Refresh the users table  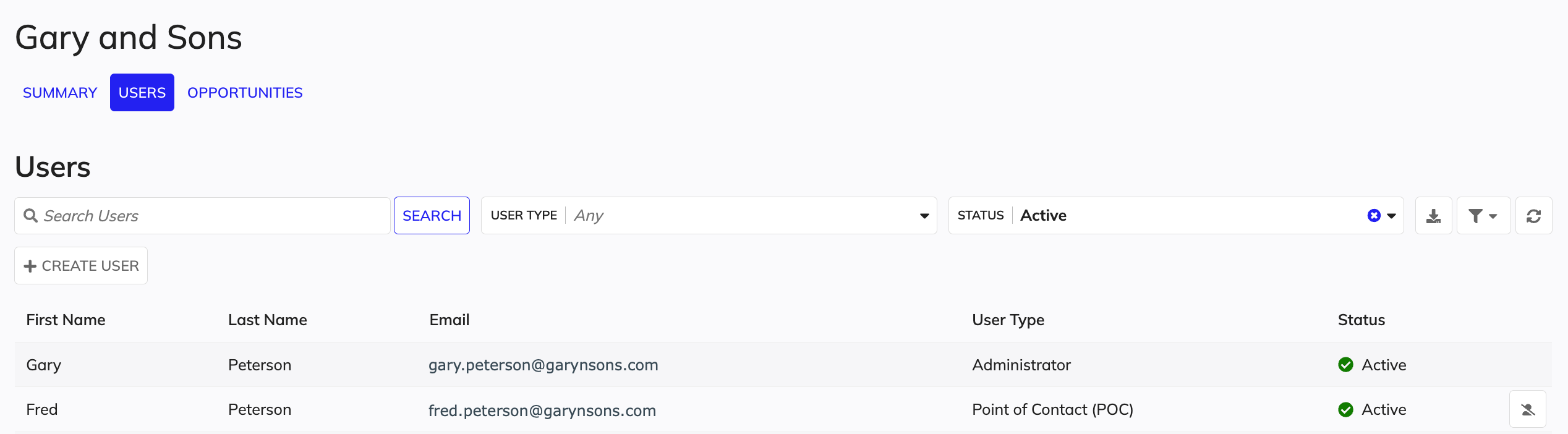pyautogui.click(x=1533, y=216)
